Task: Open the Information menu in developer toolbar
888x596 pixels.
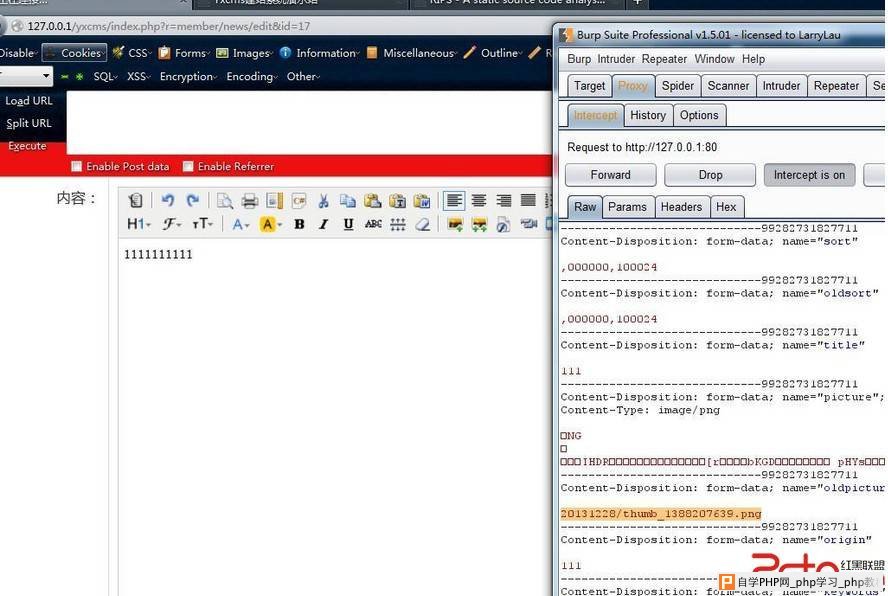Action: (320, 53)
